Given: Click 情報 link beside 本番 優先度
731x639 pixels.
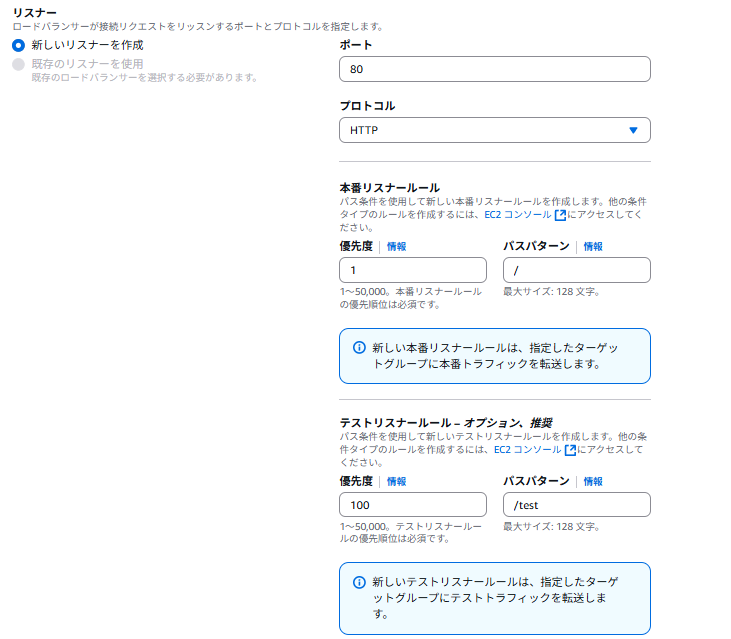Looking at the screenshot, I should coord(397,247).
